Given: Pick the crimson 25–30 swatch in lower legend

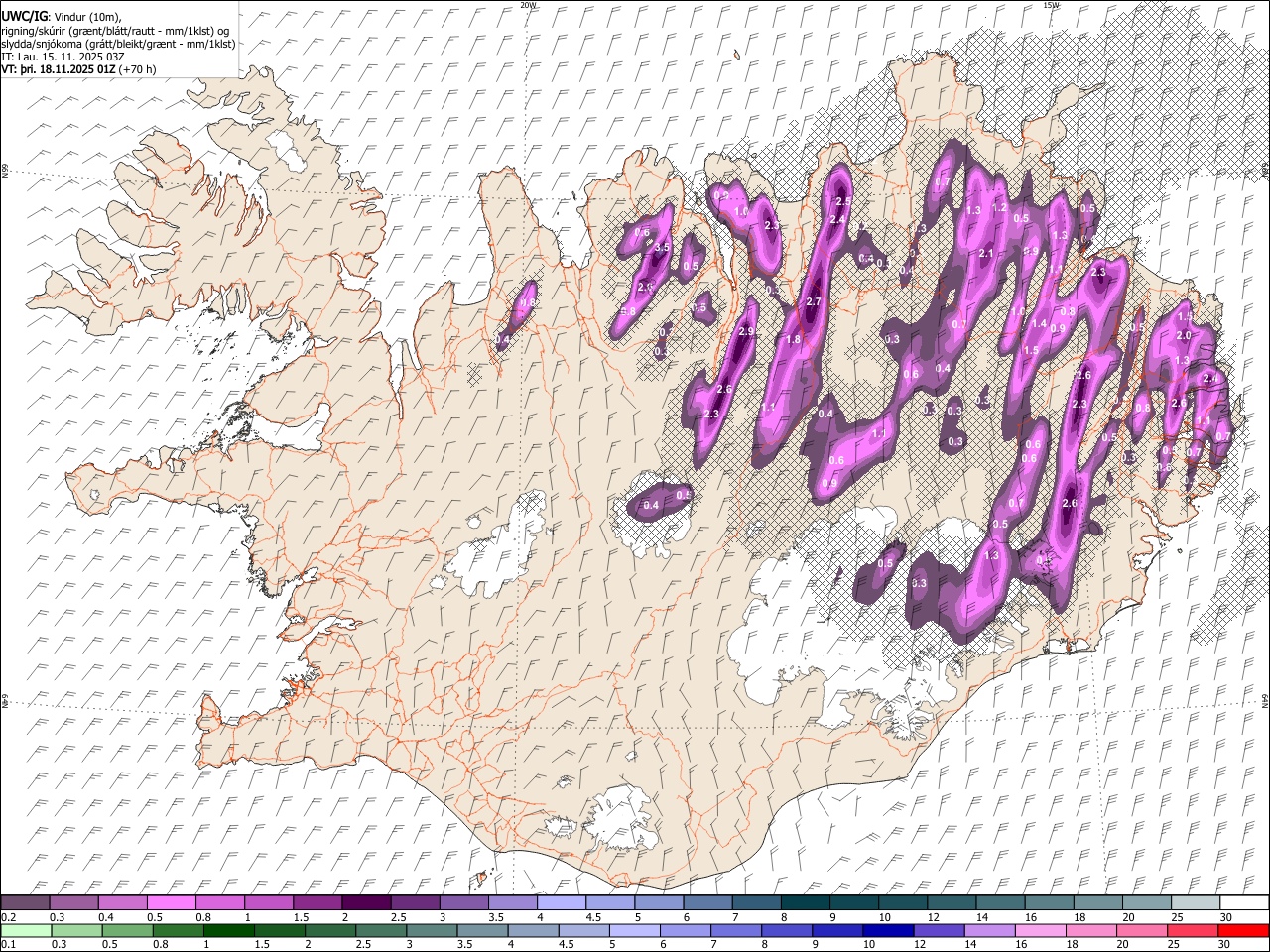Looking at the screenshot, I should tap(1194, 931).
